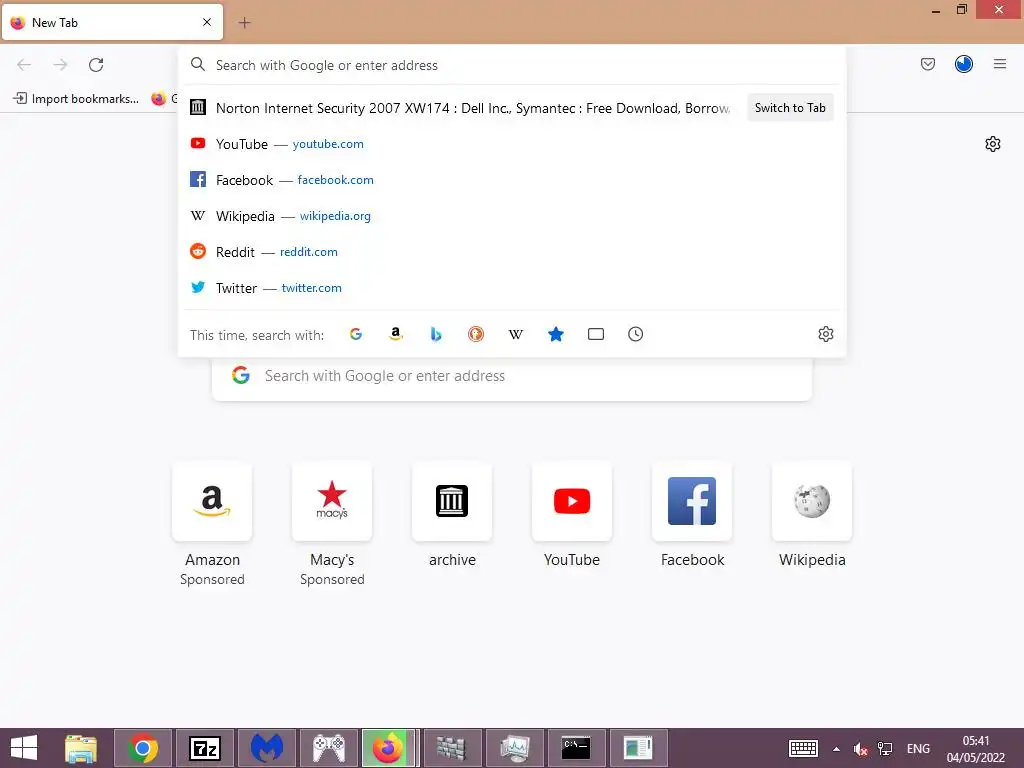Open File Explorer from the taskbar

pos(81,748)
